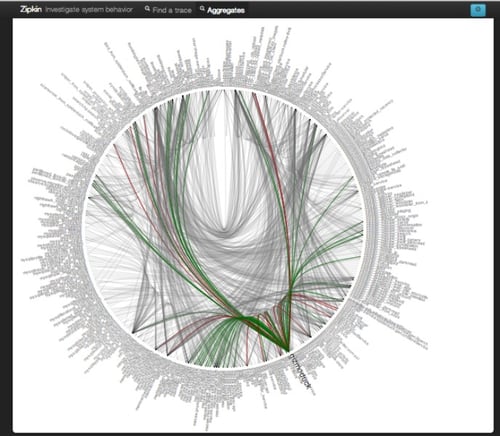This screenshot has height=436, width=500.
Task: Click the Investigate system behavior tagline
Action: pyautogui.click(x=89, y=10)
